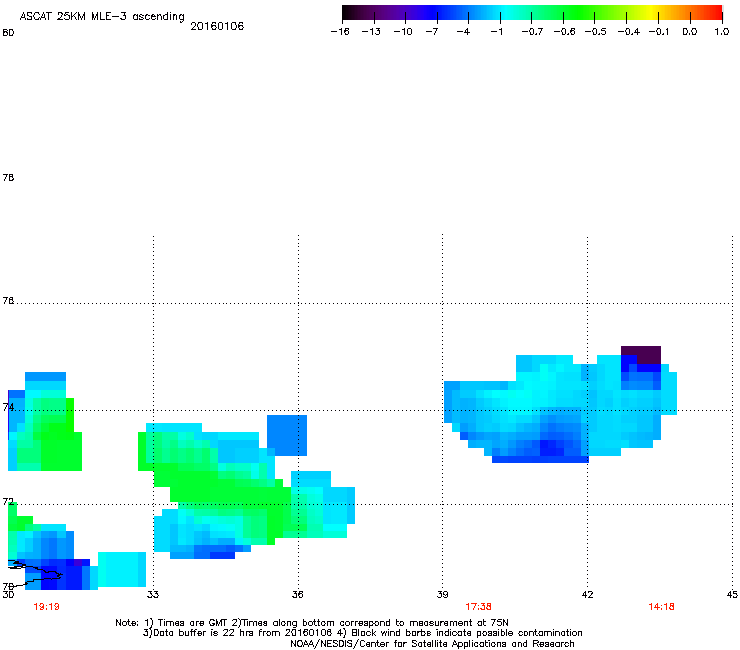Image resolution: width=740 pixels, height=650 pixels.
Task: Click the 0.0 colorbar label
Action: 690,32
